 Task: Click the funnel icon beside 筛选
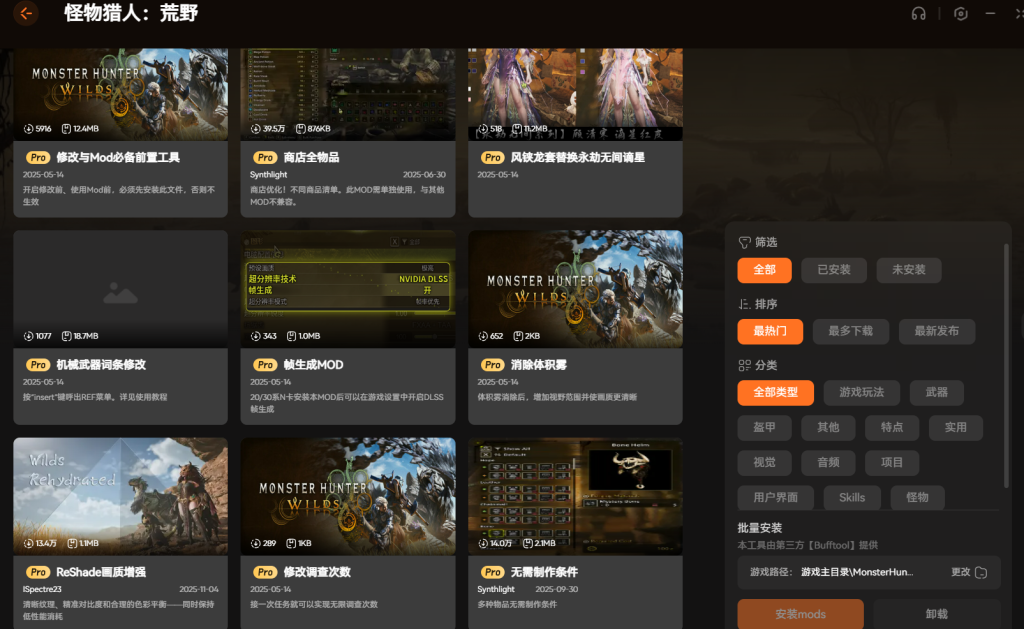pos(744,242)
